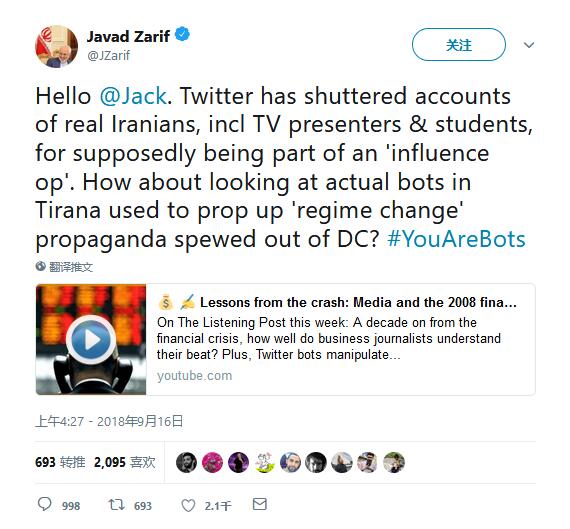Like the tweet with heart icon
Screen dimensions: 570x529
click(x=188, y=505)
